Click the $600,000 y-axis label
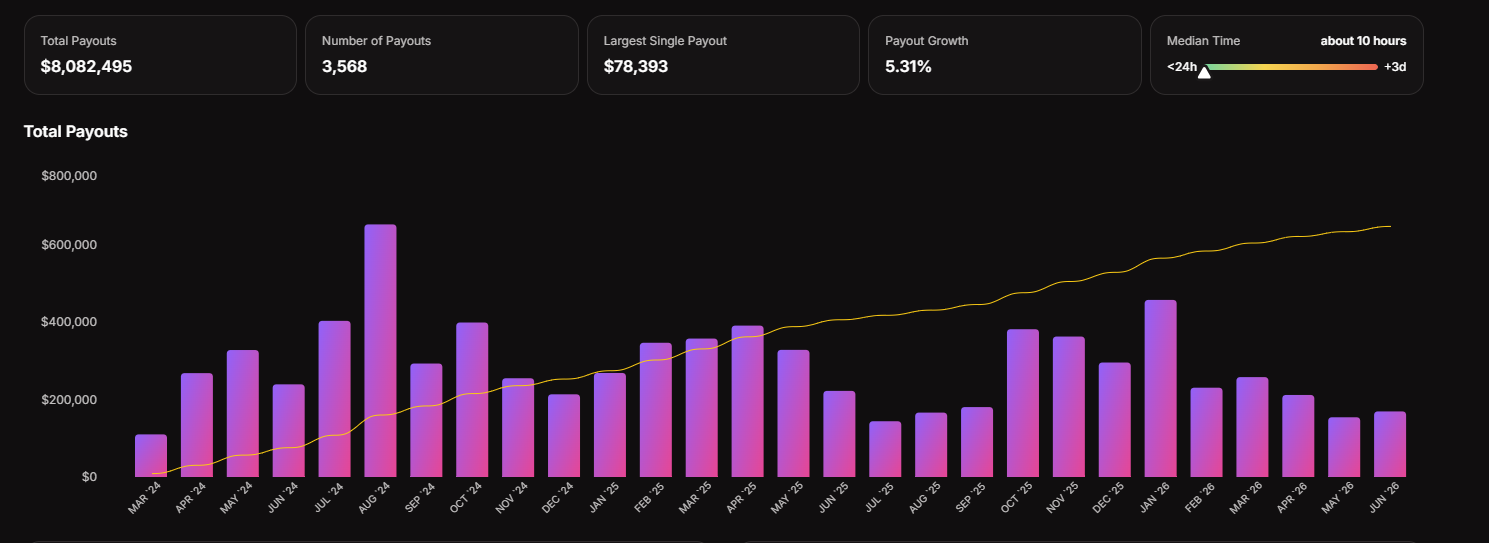The height and width of the screenshot is (543, 1489). 69,245
